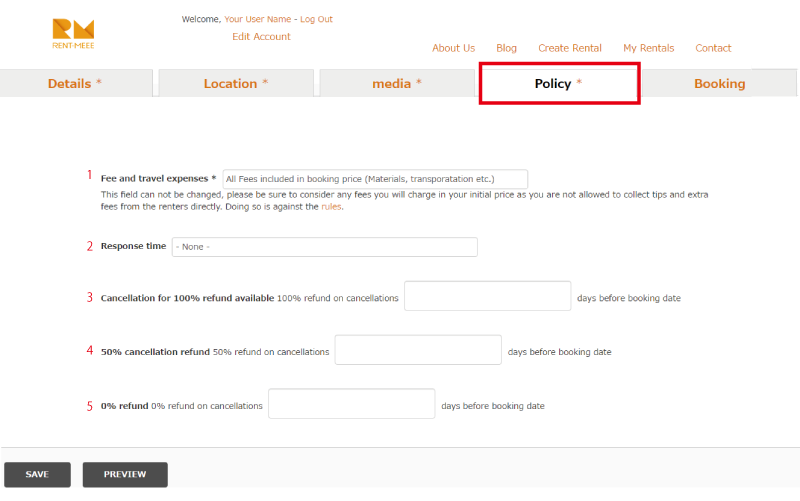Click the Fee and travel expenses field
Screen dimensions: 800x501
point(375,179)
